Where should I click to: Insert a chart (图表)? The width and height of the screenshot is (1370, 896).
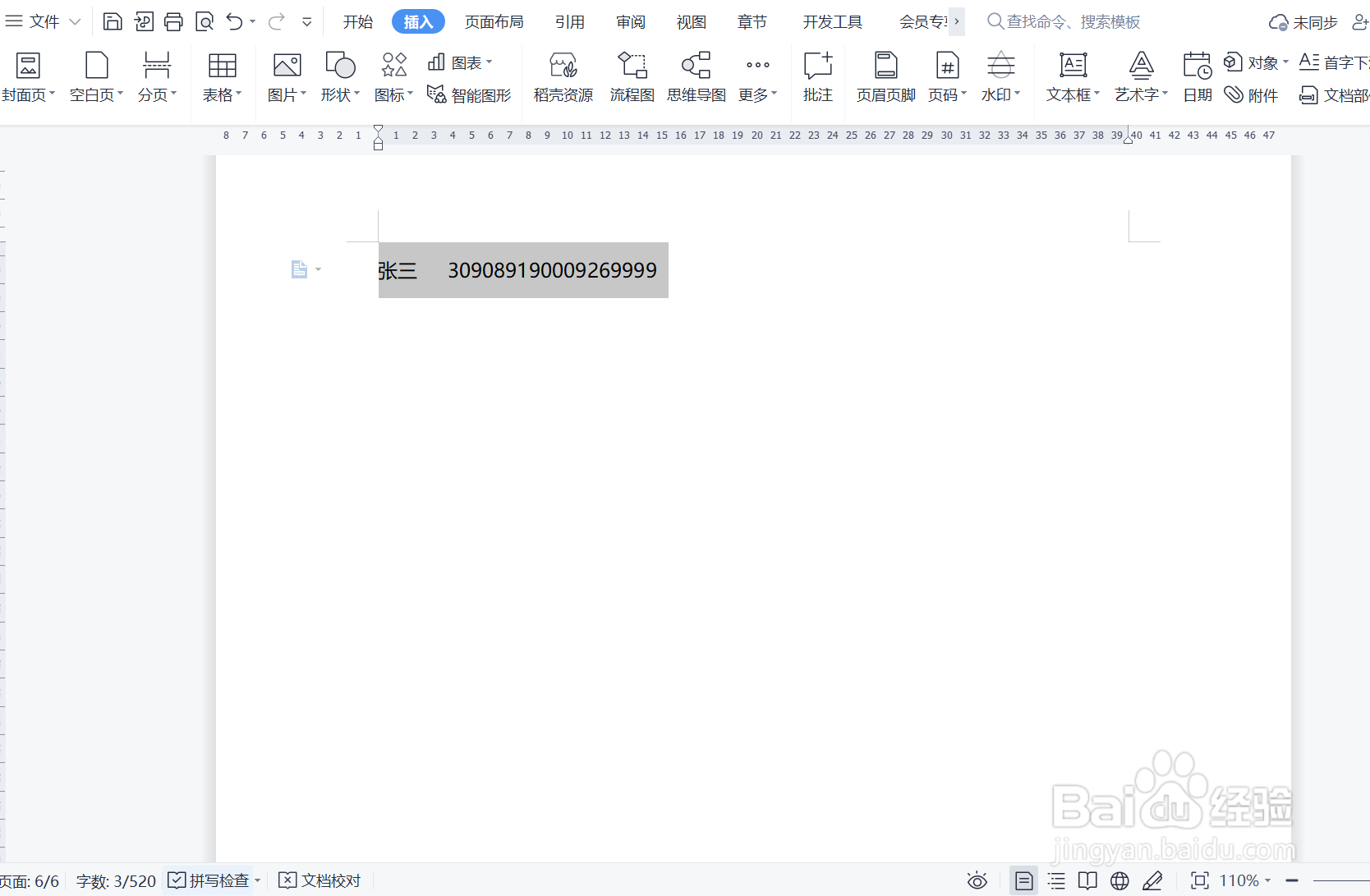(460, 62)
